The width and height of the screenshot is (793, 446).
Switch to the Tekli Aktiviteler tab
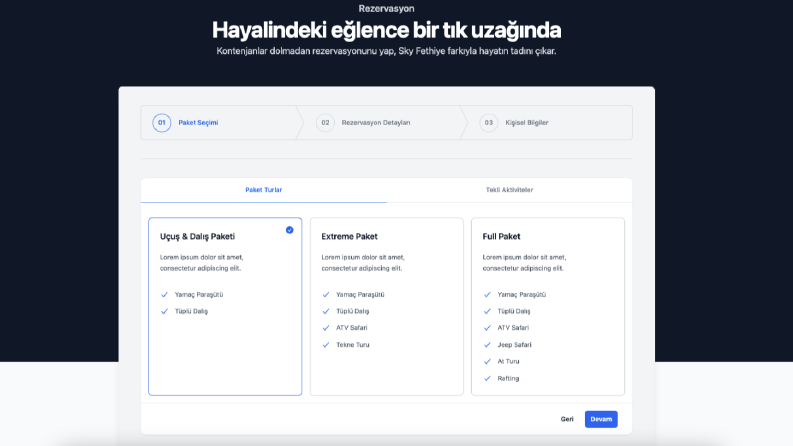[x=509, y=190]
